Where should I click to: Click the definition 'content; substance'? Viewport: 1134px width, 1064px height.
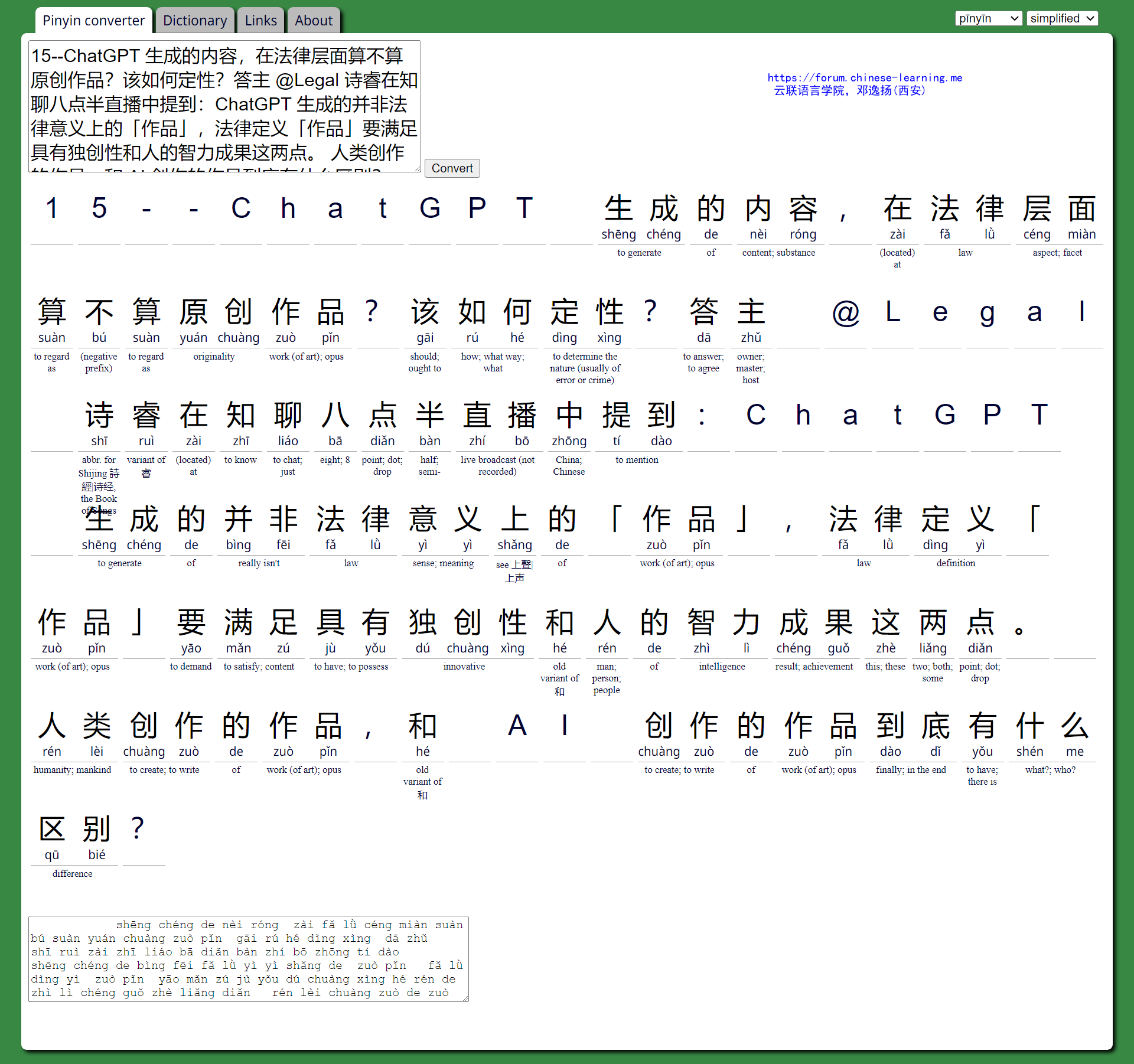(x=778, y=253)
